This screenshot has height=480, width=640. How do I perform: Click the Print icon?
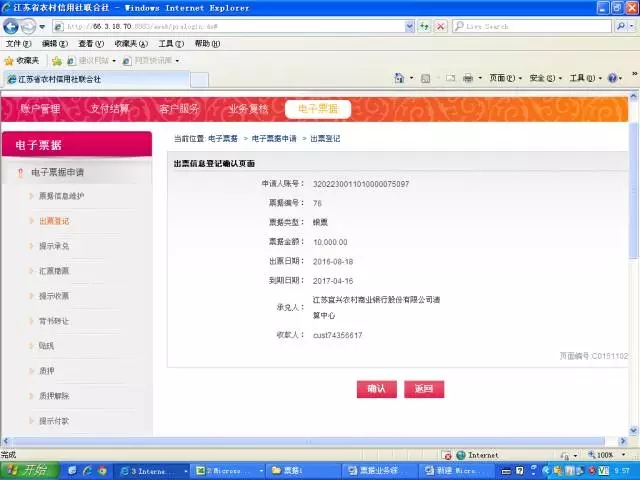(468, 78)
